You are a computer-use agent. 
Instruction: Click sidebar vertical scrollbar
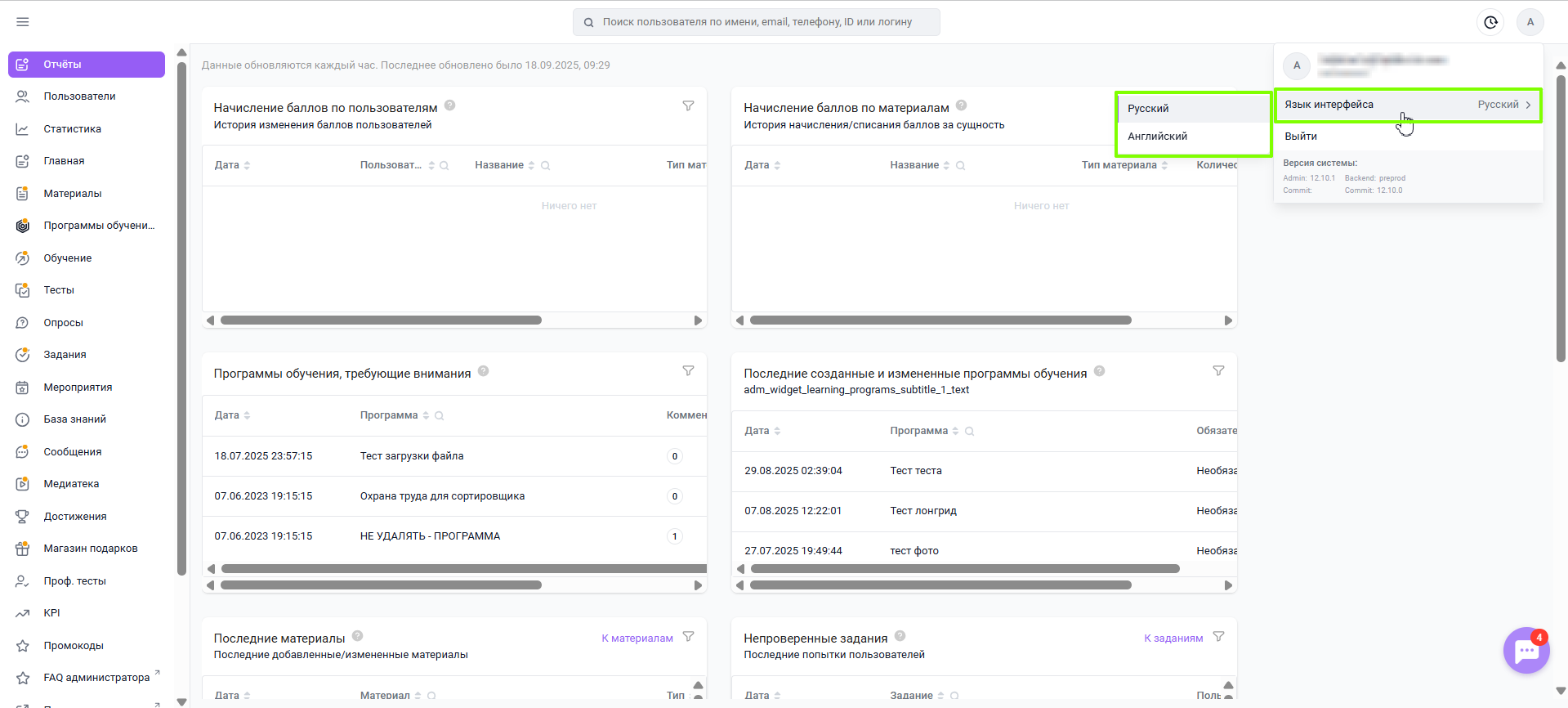point(181,319)
